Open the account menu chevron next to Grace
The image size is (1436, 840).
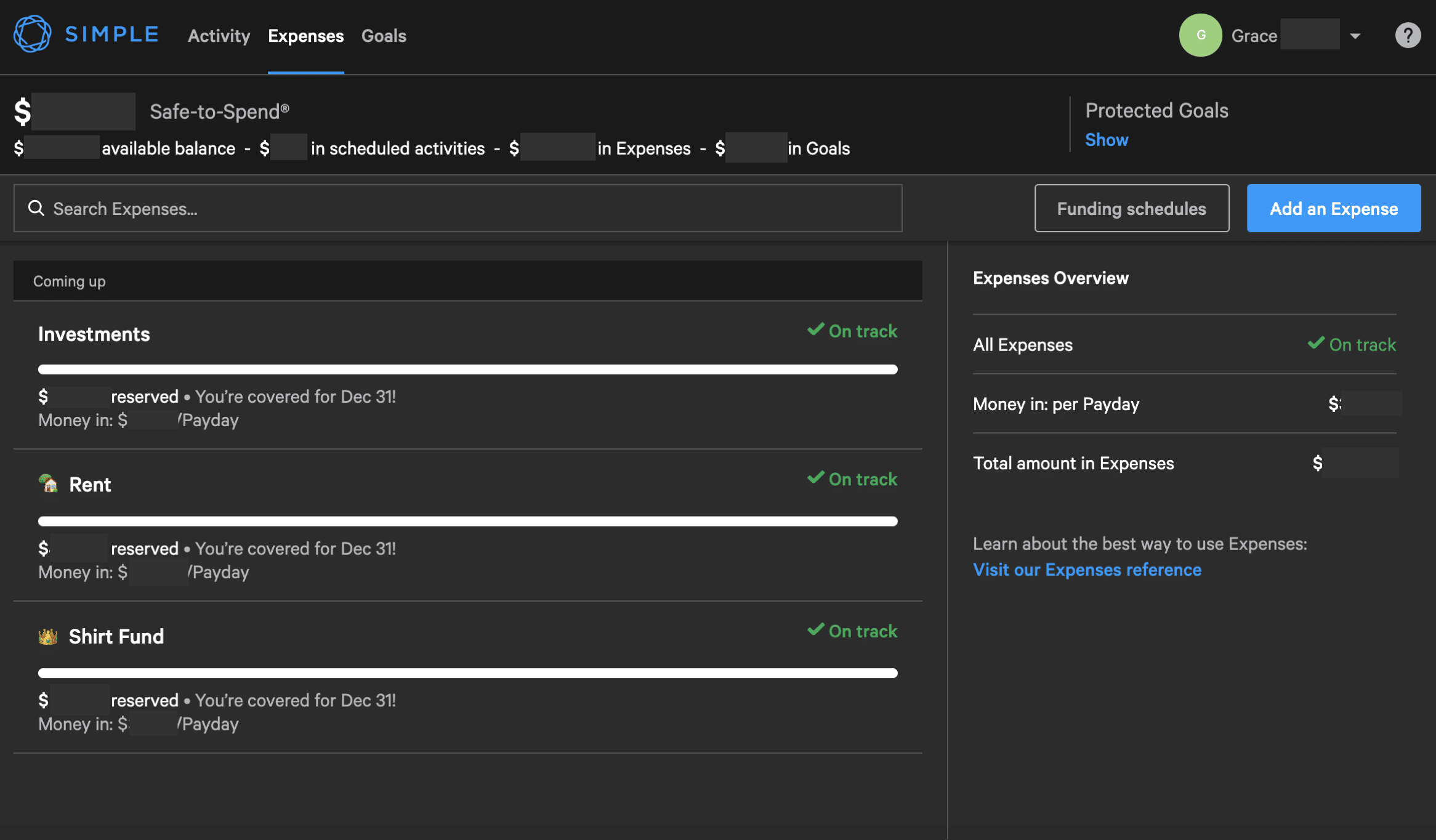coord(1354,35)
